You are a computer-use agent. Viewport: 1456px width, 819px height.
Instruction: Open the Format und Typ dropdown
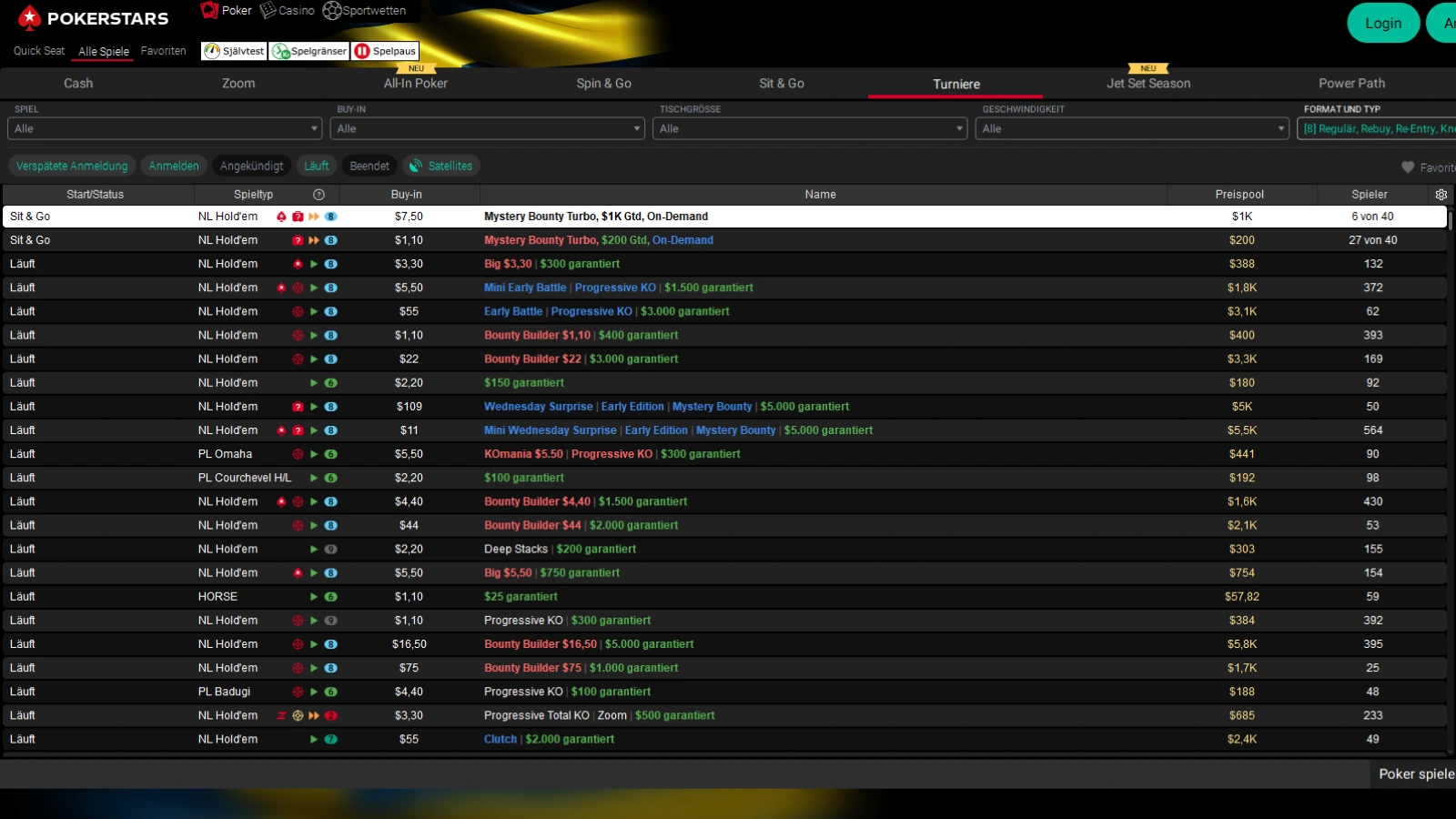(x=1376, y=128)
